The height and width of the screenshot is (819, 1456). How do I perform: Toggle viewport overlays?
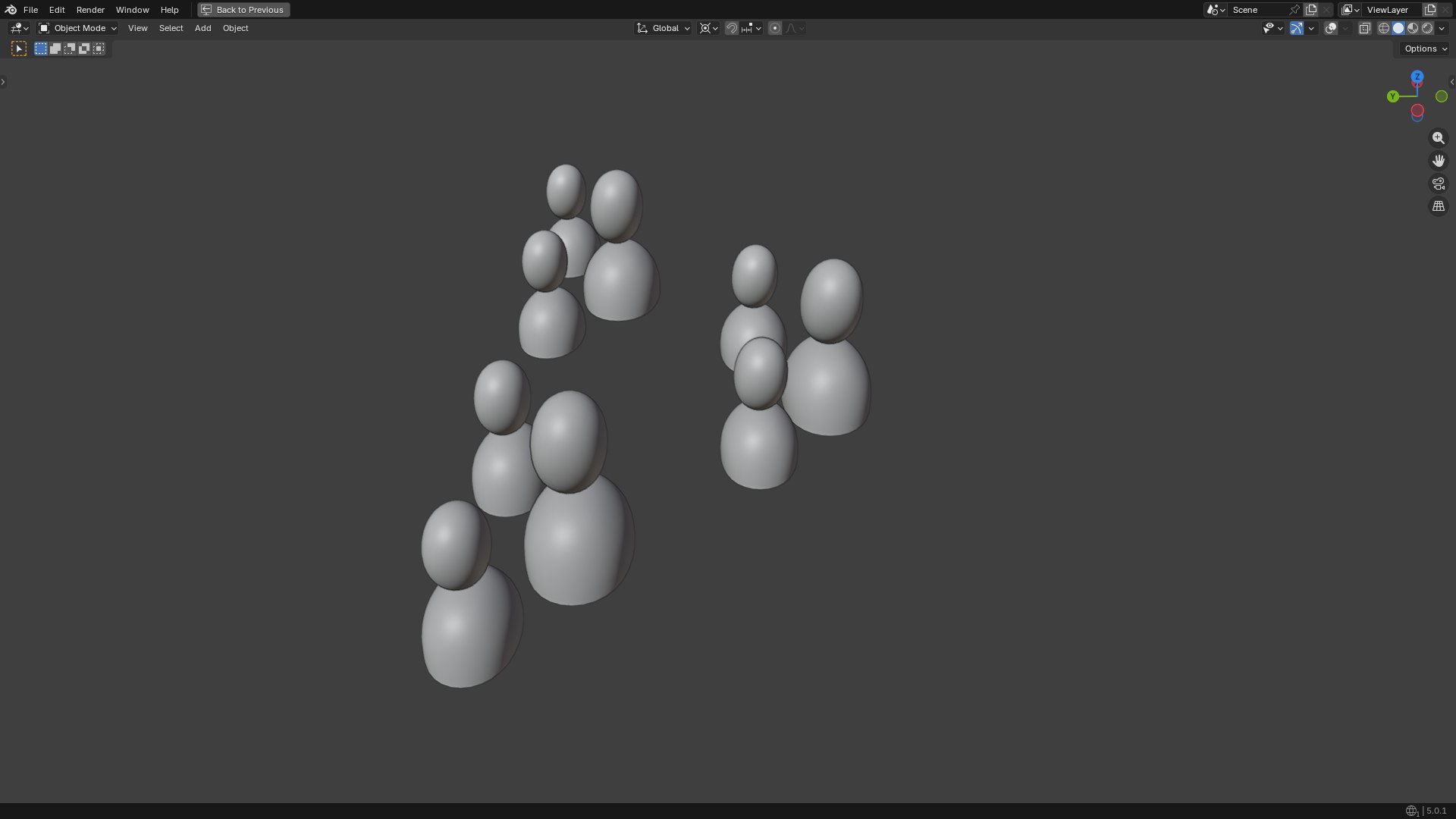tap(1331, 28)
